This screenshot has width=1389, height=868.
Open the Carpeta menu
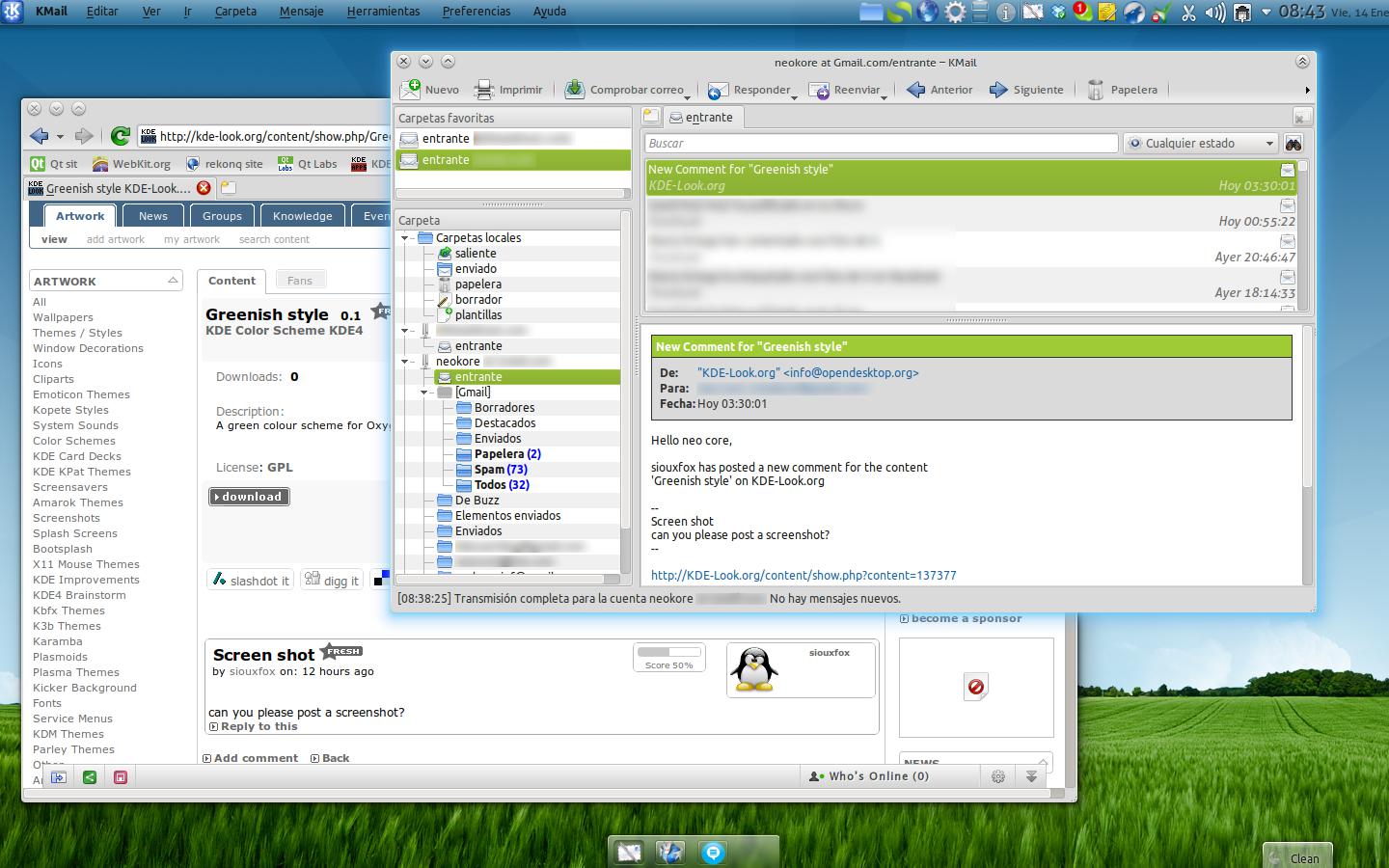pyautogui.click(x=235, y=12)
